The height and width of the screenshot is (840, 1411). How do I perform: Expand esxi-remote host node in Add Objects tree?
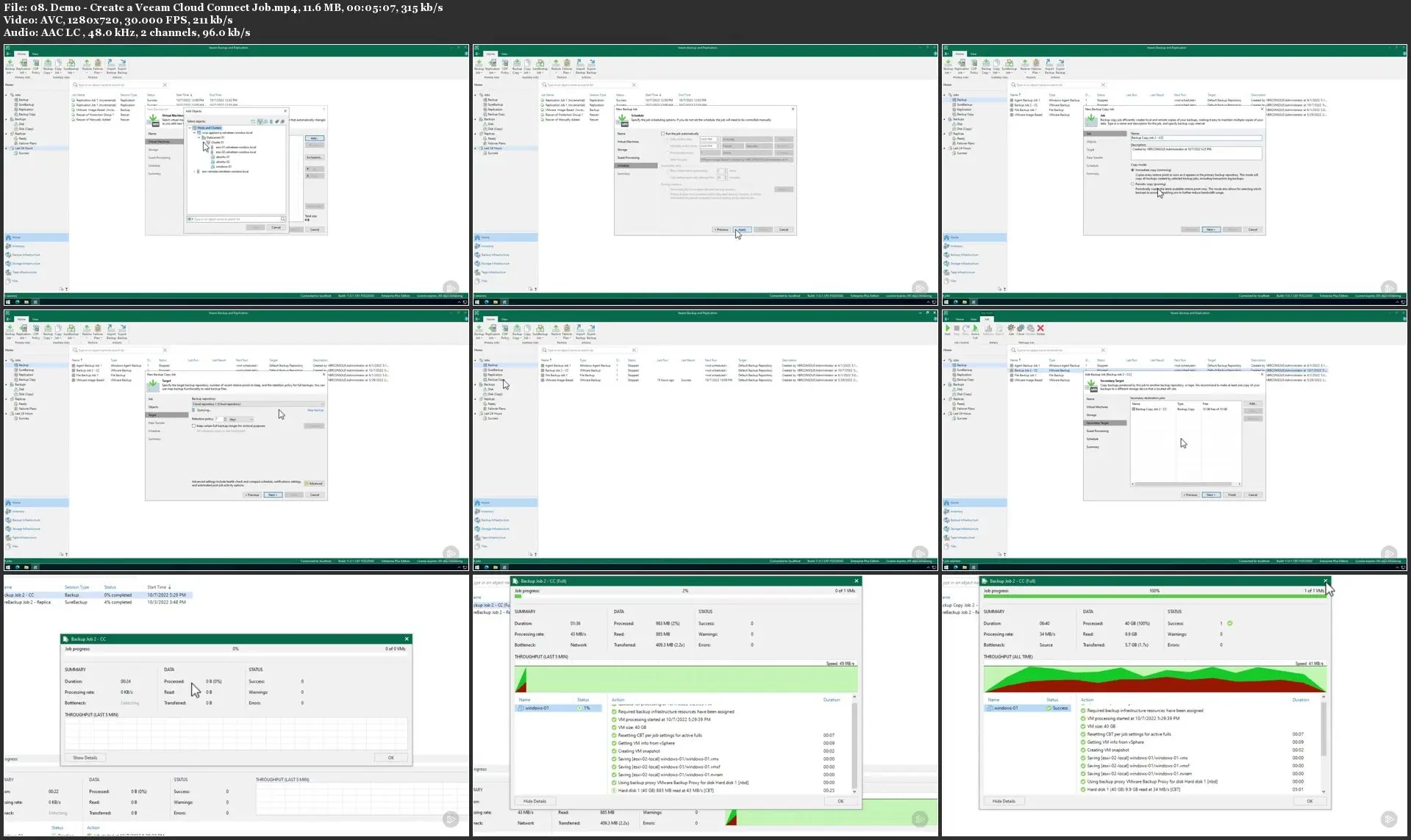point(195,171)
